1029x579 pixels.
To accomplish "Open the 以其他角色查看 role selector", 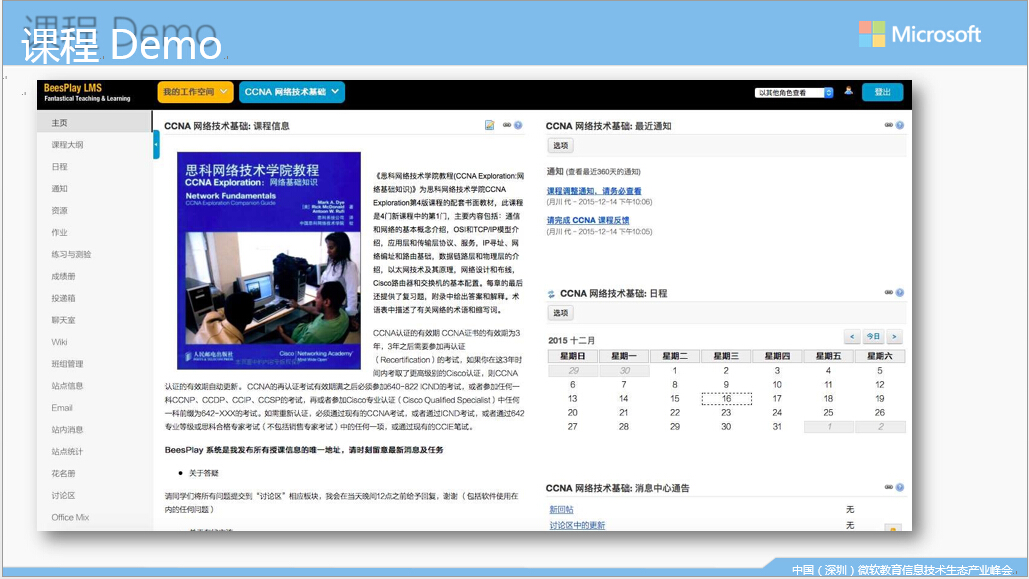I will click(x=794, y=93).
